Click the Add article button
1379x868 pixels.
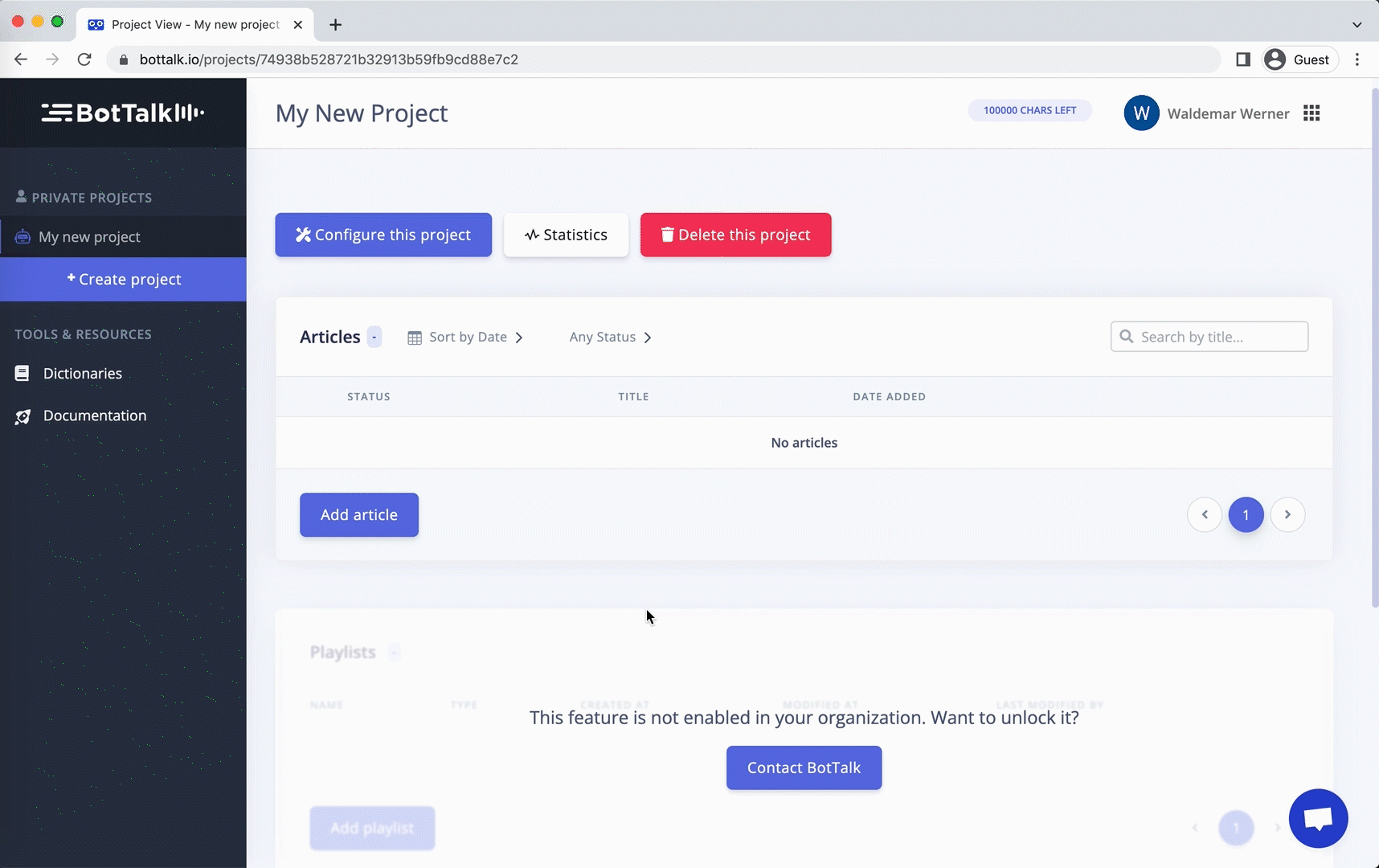[x=359, y=515]
